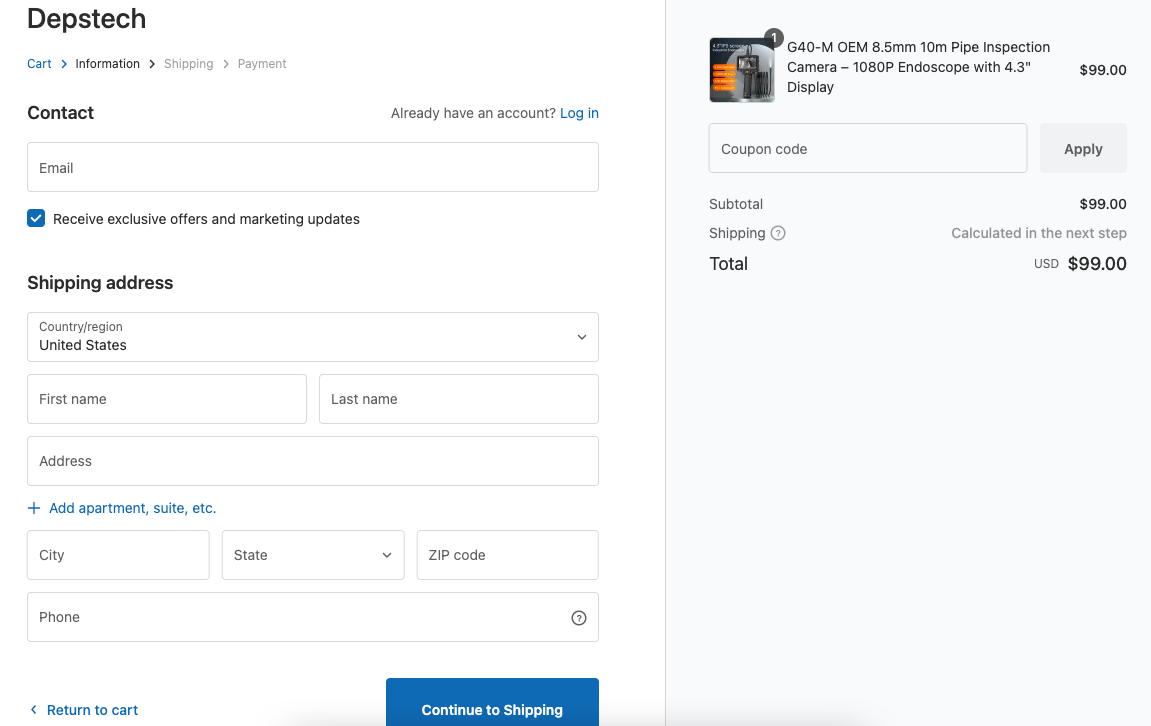The height and width of the screenshot is (726, 1151).
Task: Select the Payment breadcrumb step
Action: click(262, 64)
